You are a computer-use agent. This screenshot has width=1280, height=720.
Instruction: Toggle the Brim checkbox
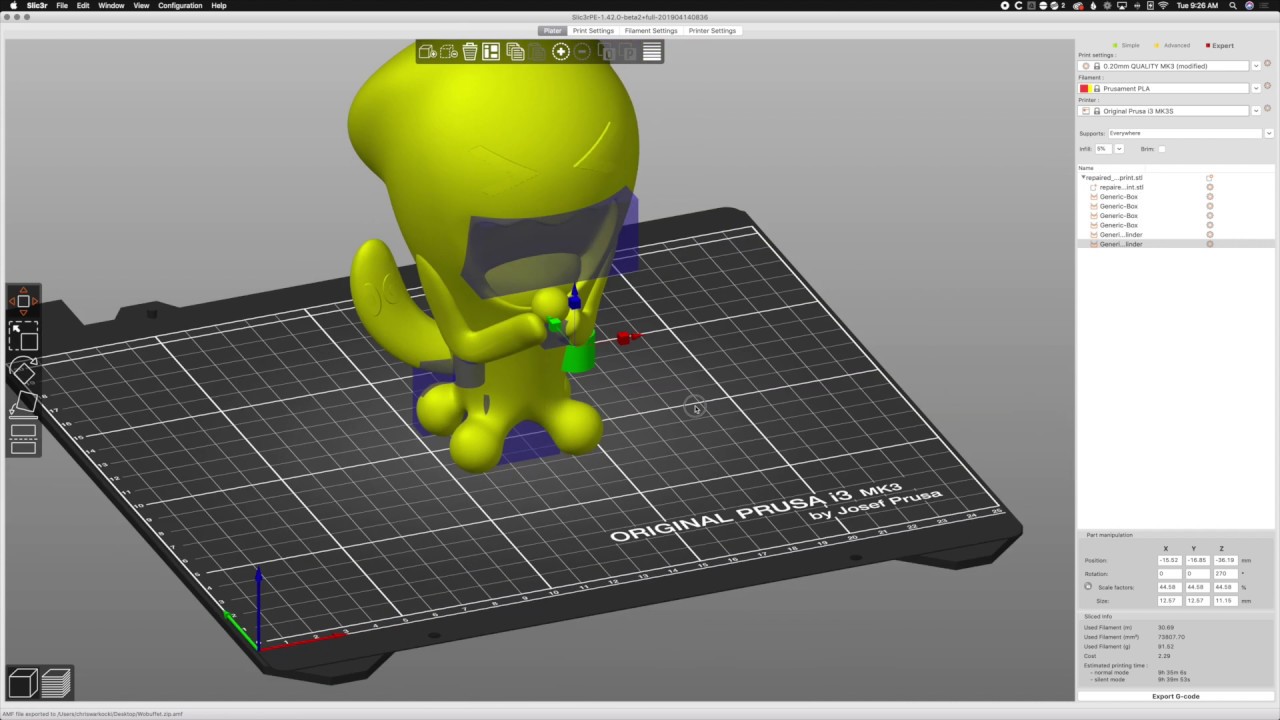(x=1162, y=149)
